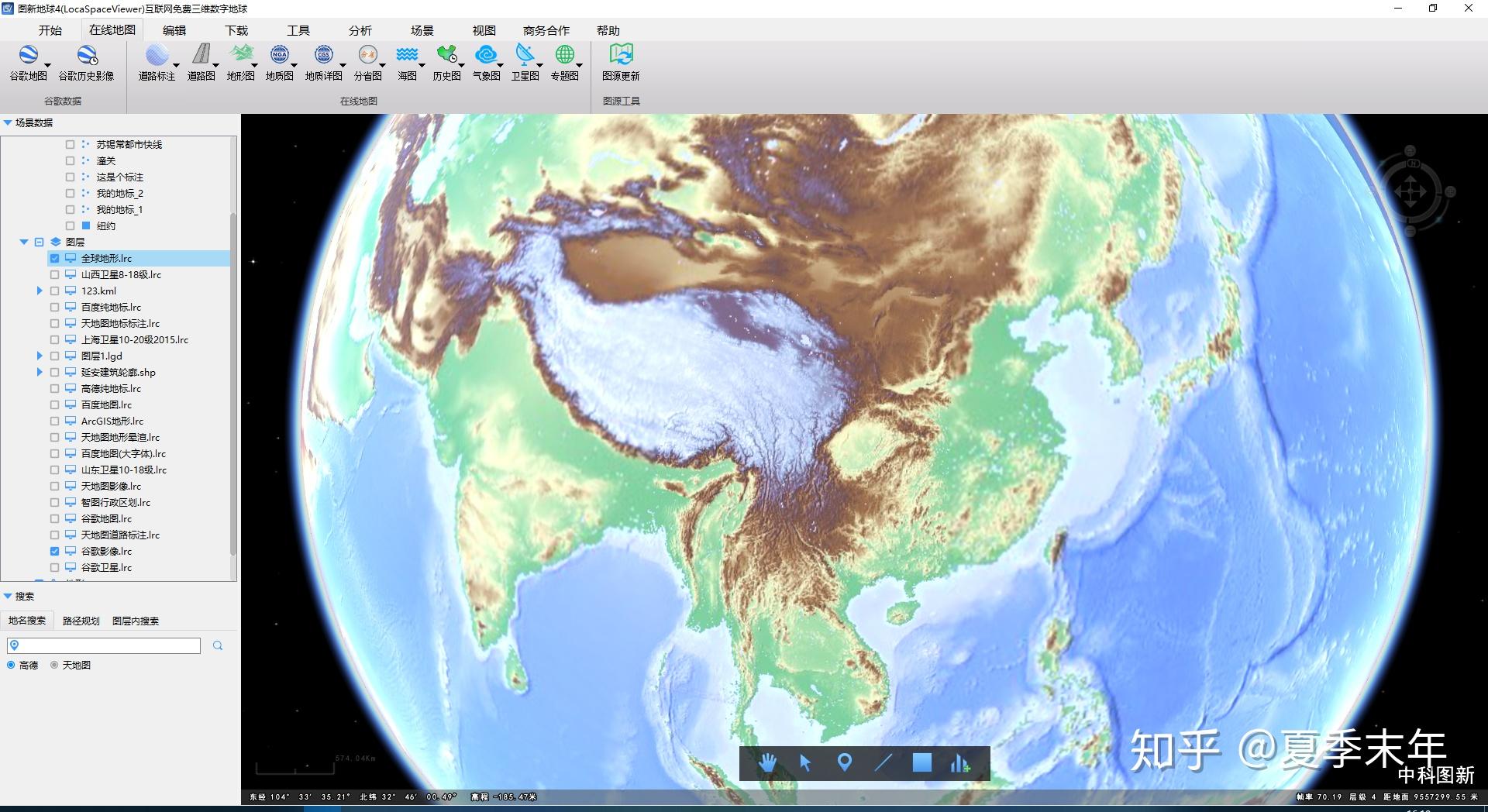Add a placemark with the pin tool
Screen dimensions: 1488x812
tap(845, 763)
